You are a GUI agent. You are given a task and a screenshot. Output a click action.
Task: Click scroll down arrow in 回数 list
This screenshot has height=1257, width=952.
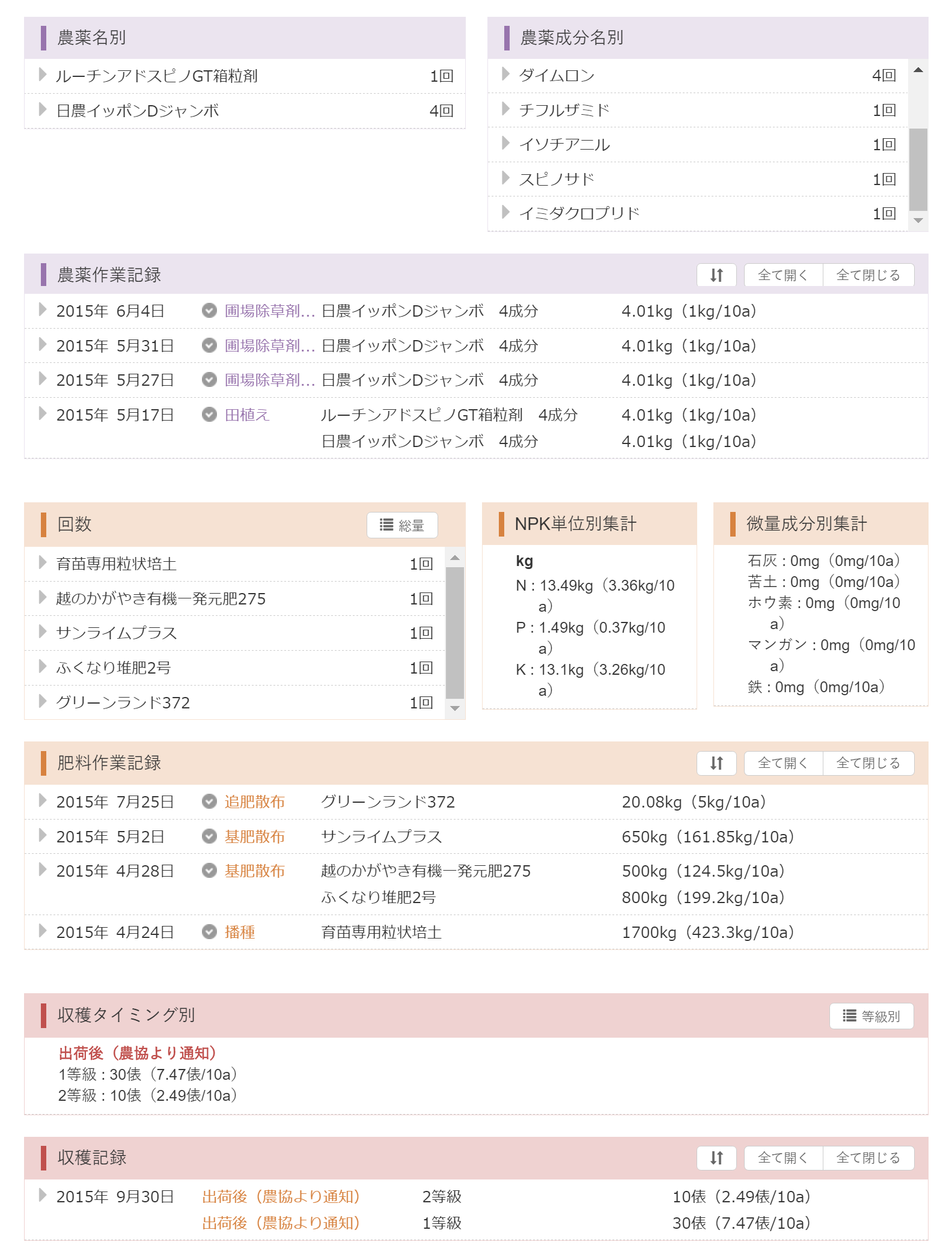[455, 708]
